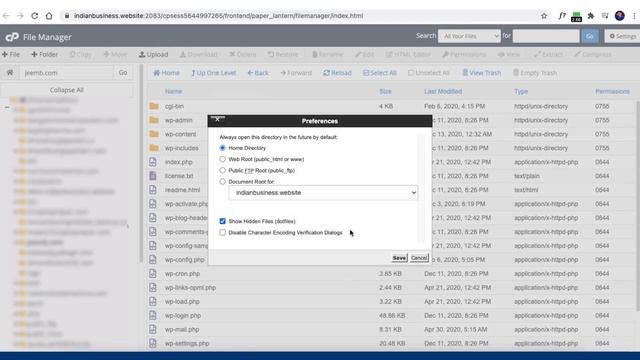640x360 pixels.
Task: Sort by Size column header
Action: tap(385, 91)
